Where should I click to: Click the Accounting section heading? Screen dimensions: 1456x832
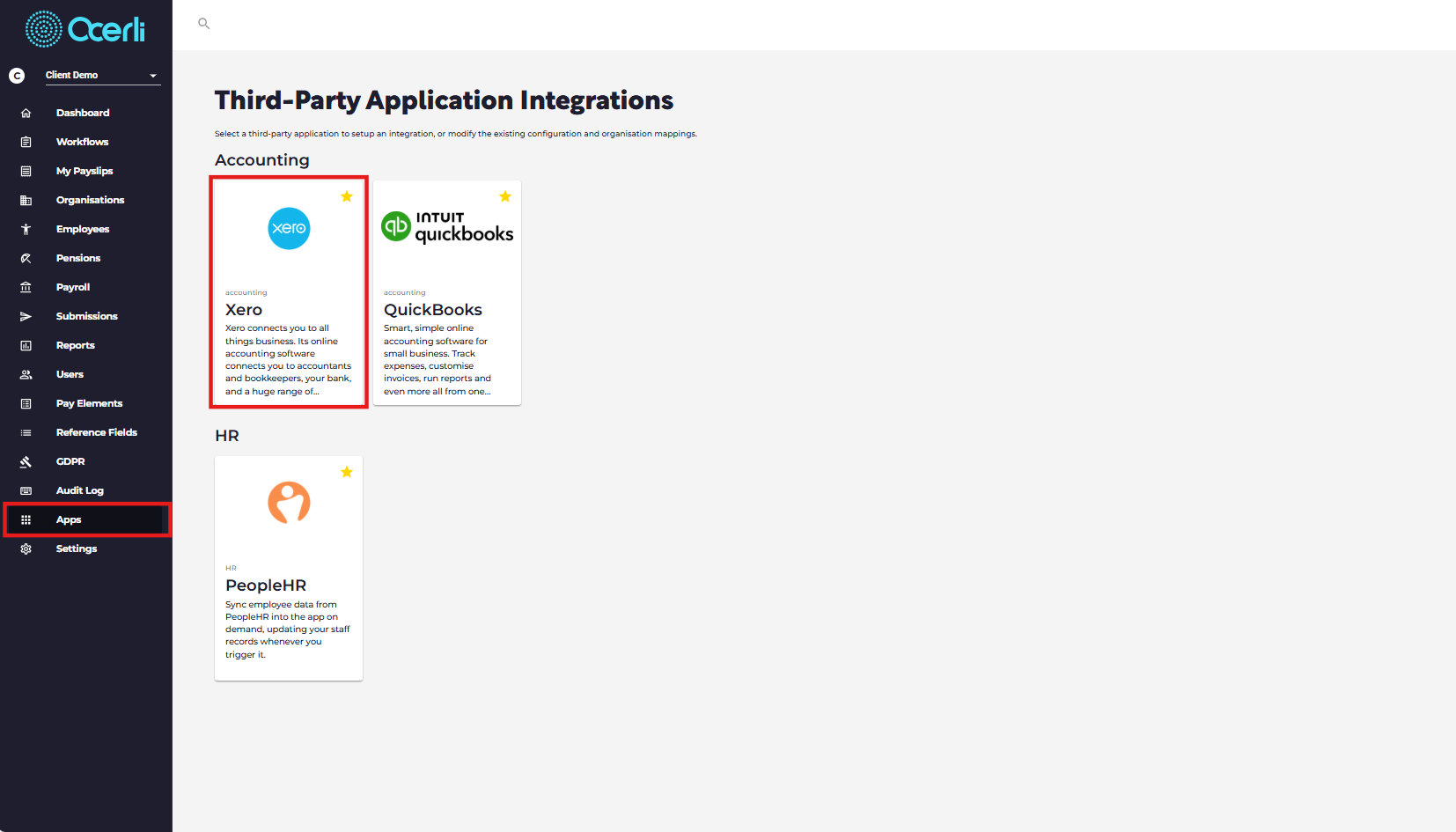tap(262, 160)
